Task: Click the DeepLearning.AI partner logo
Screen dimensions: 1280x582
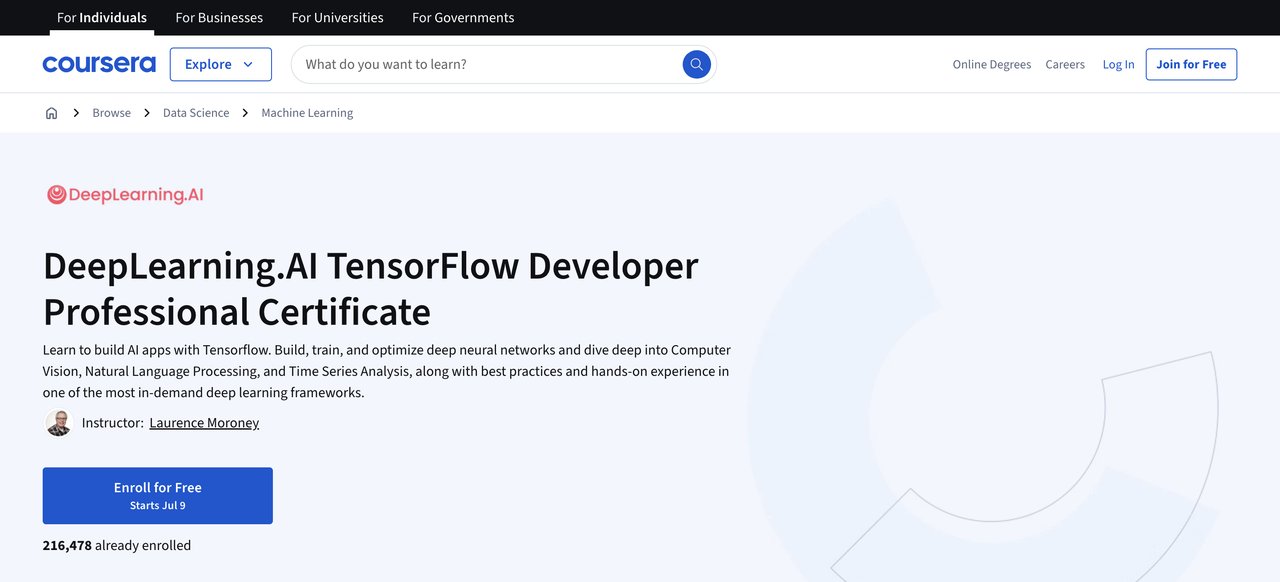Action: pos(125,195)
